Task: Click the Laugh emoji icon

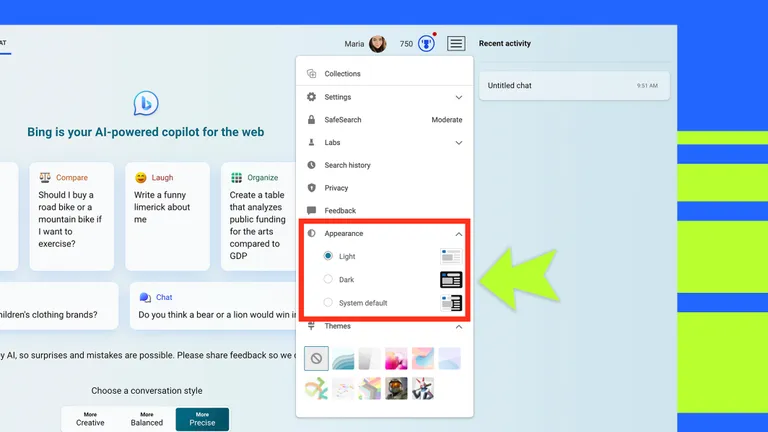Action: coord(141,177)
